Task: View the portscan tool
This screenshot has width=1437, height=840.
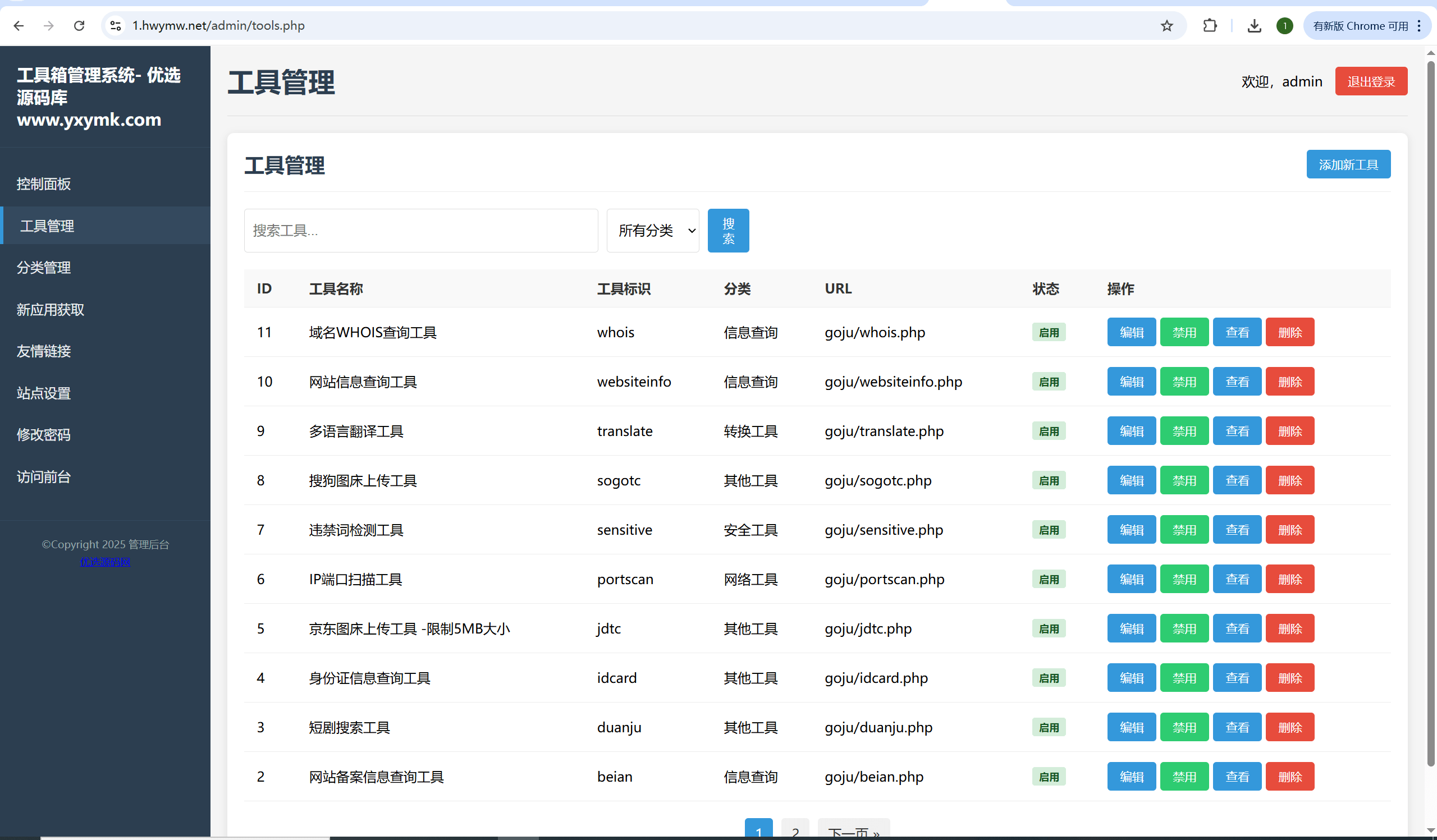Action: pyautogui.click(x=1237, y=579)
